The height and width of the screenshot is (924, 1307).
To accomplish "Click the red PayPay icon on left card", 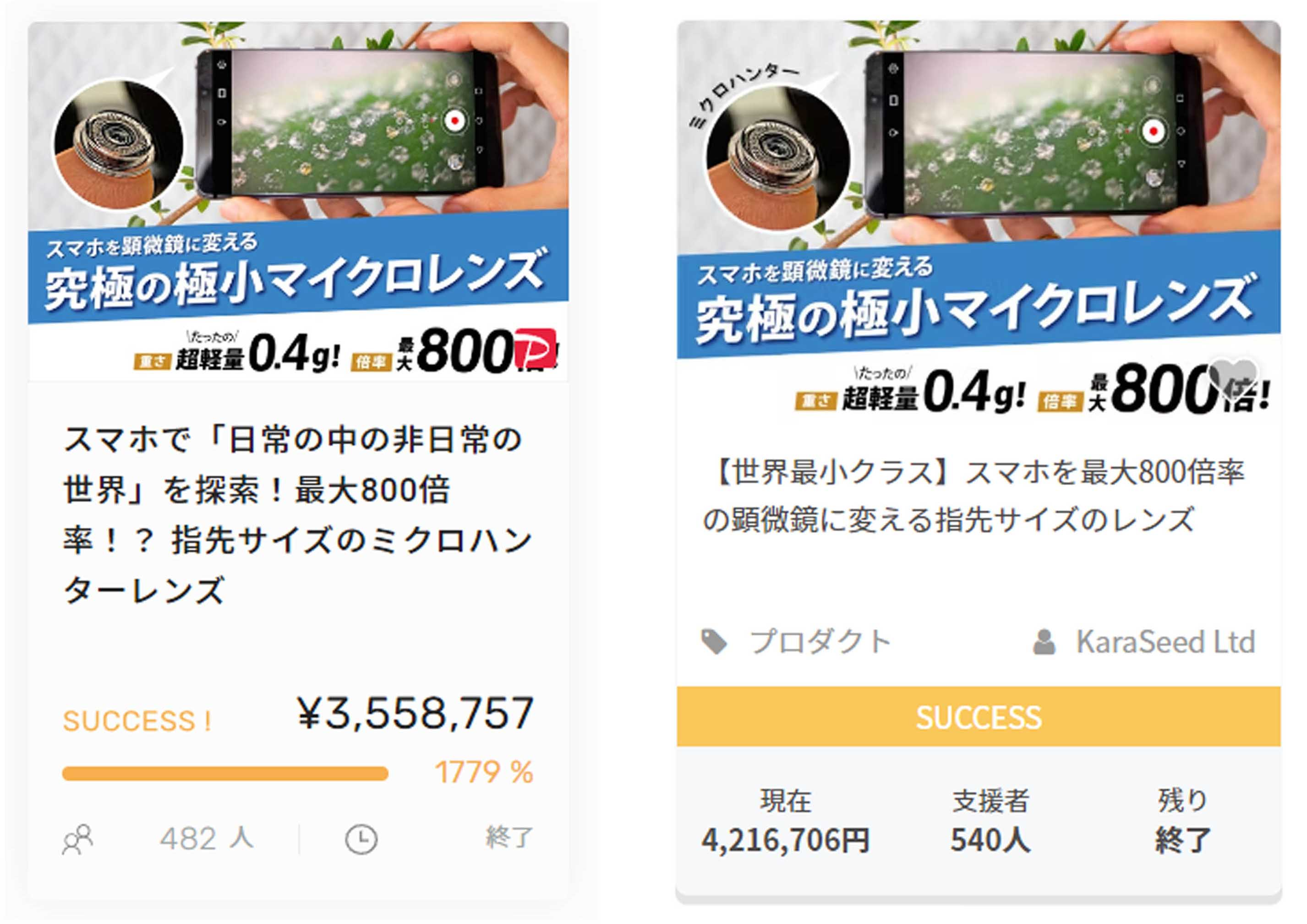I will [x=535, y=349].
